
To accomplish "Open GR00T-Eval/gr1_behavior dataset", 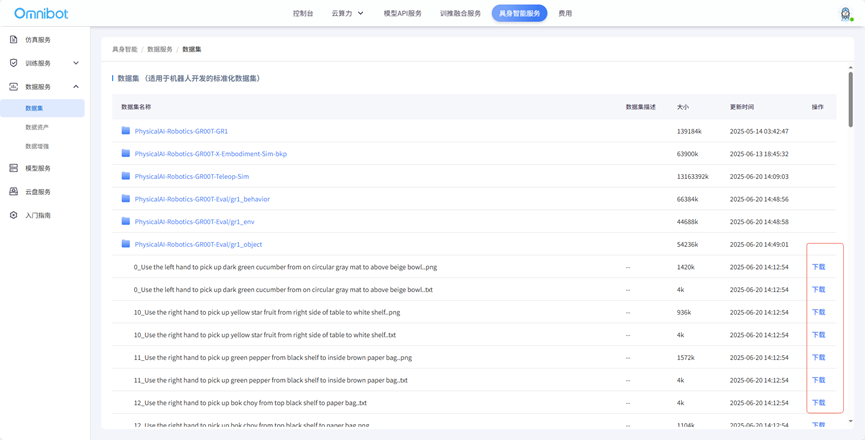I will [202, 199].
